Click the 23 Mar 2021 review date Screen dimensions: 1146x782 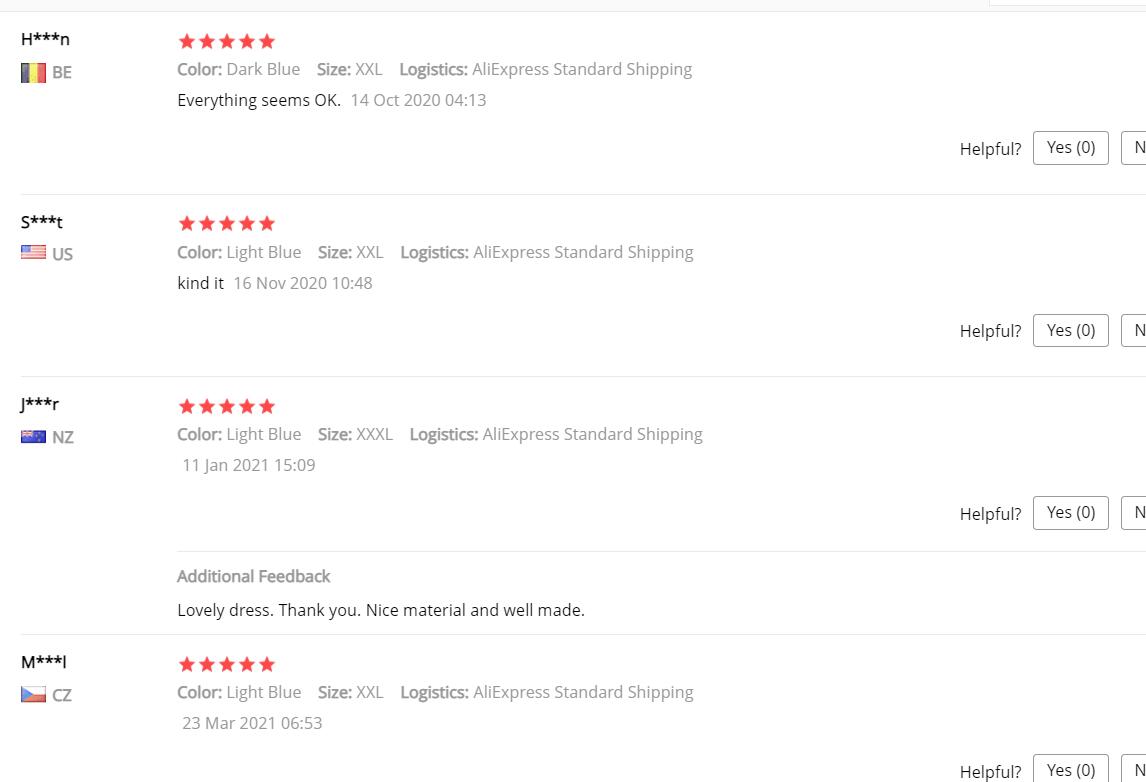(x=252, y=723)
